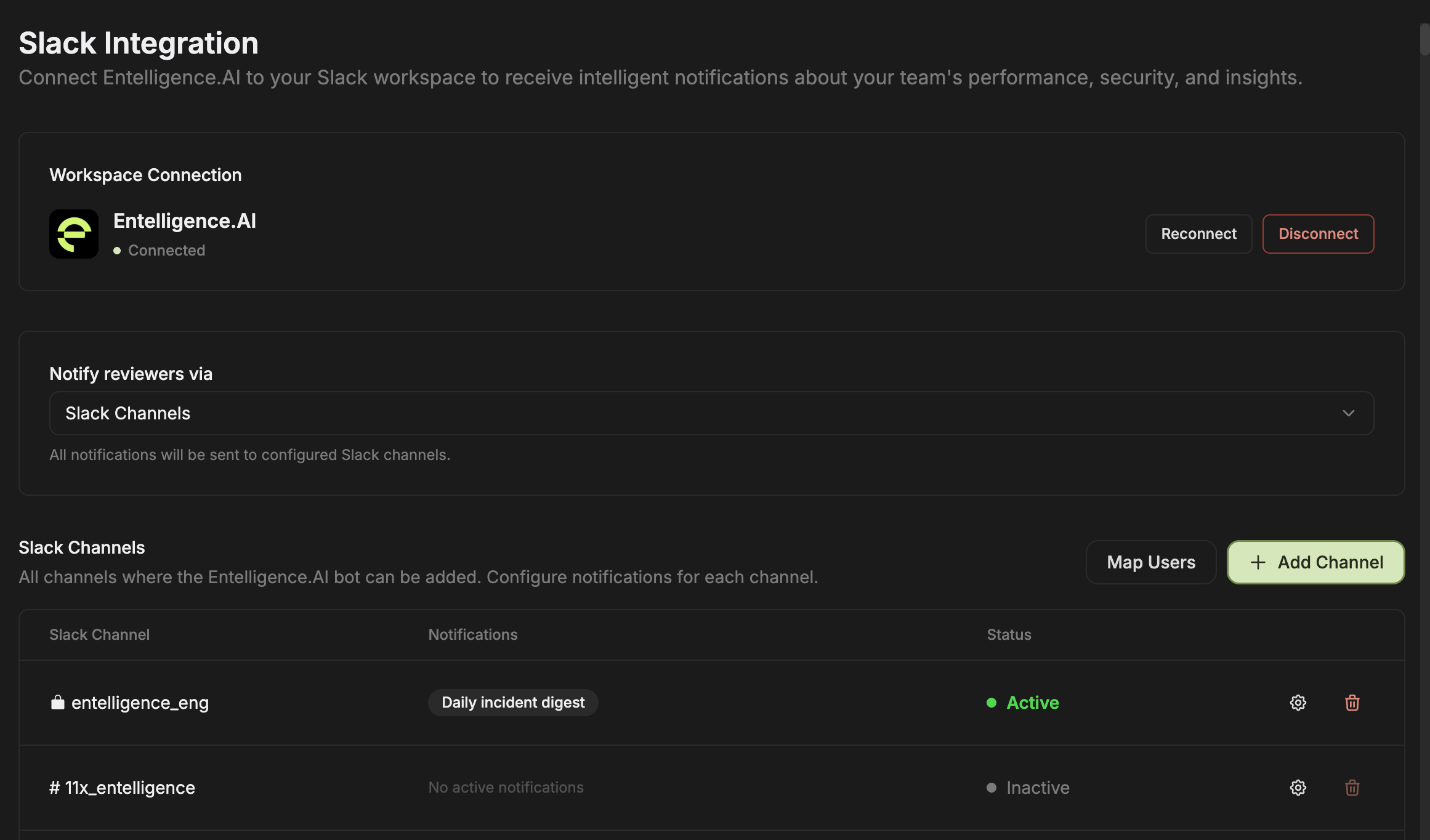Open settings gear for entelligence_eng channel
1430x840 pixels.
click(x=1298, y=703)
